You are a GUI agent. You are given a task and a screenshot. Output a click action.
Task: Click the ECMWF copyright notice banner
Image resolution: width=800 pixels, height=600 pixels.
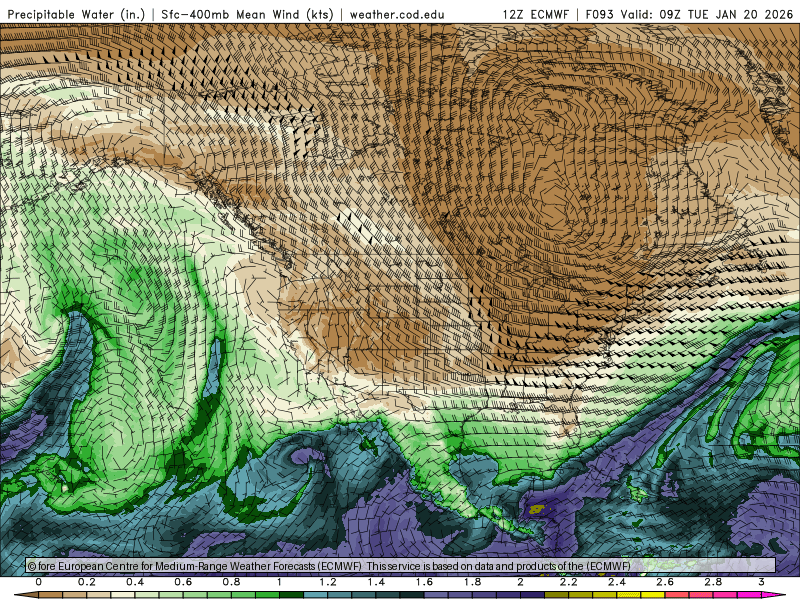pyautogui.click(x=401, y=566)
